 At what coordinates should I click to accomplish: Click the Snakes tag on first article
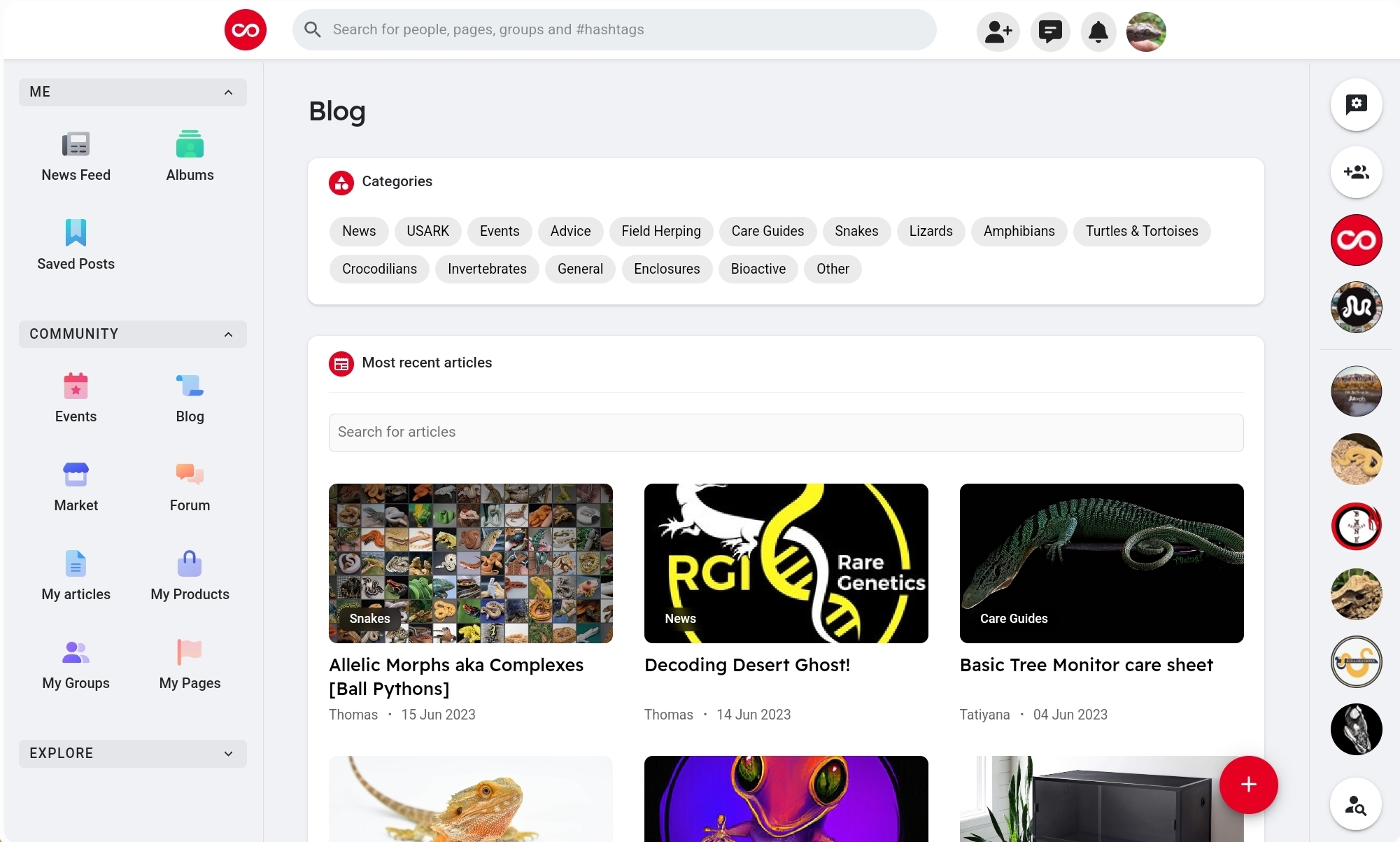[369, 619]
